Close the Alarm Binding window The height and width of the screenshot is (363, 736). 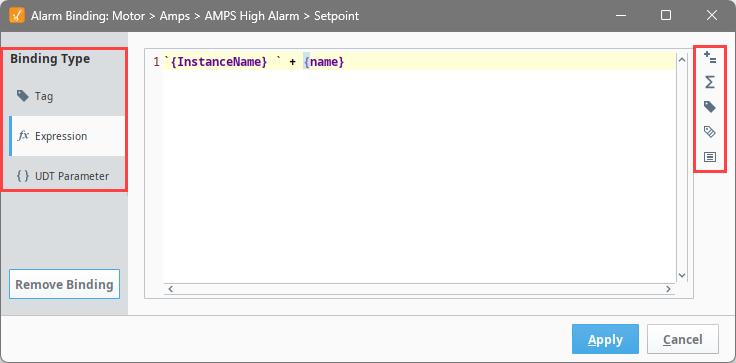(x=712, y=15)
